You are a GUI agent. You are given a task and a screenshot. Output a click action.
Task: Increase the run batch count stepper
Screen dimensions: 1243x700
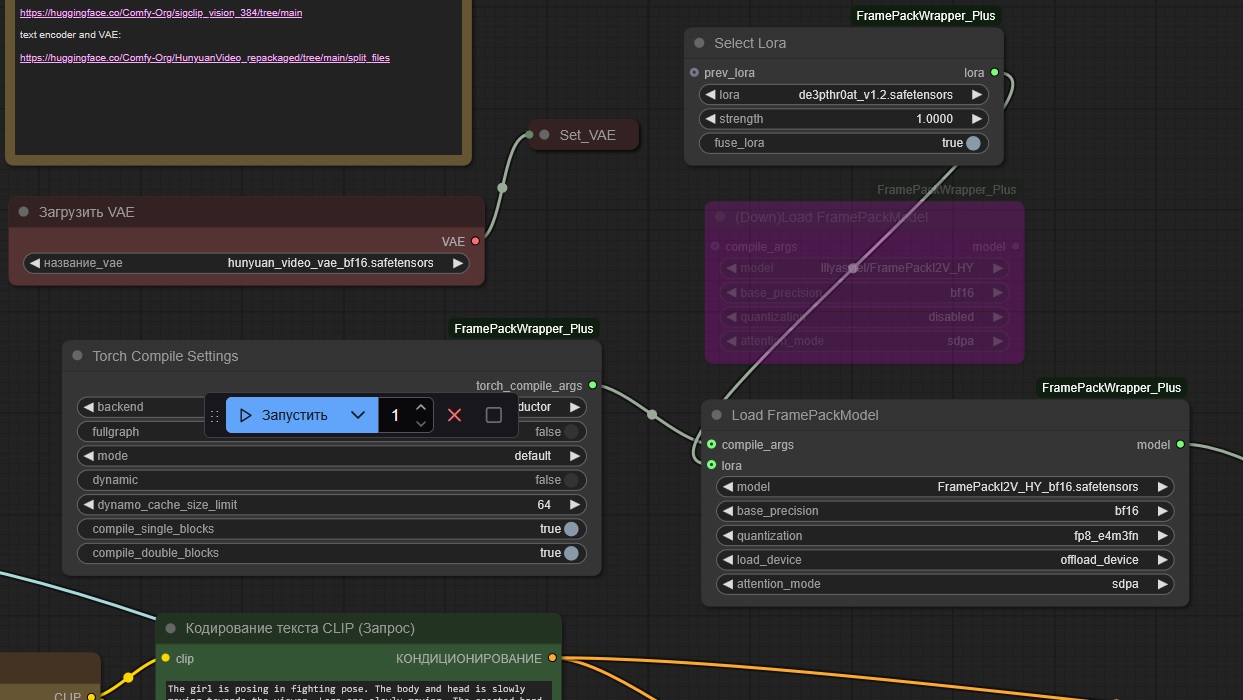tap(421, 407)
